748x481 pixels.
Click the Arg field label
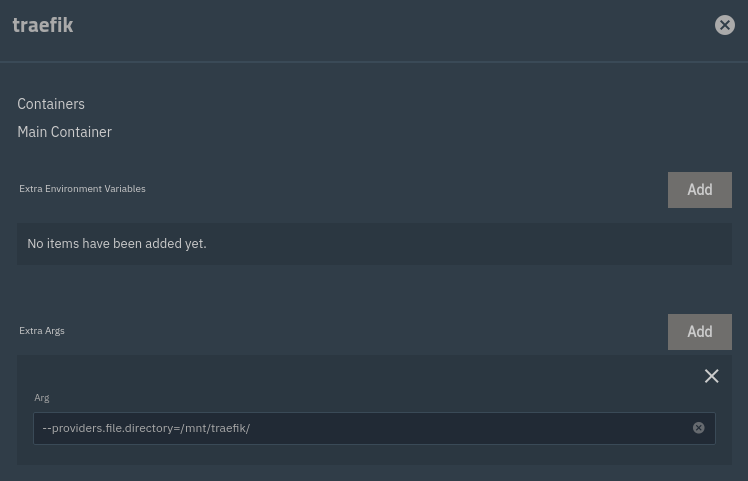[42, 398]
